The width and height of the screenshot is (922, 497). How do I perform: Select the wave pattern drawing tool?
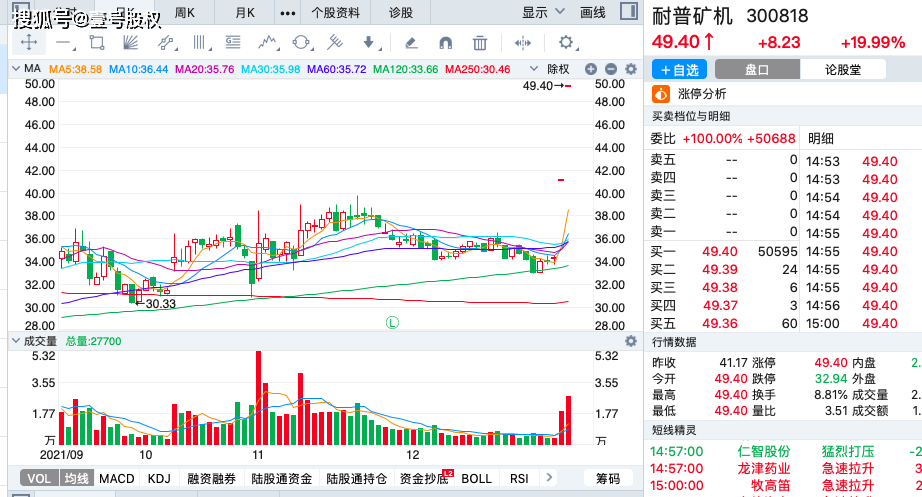(x=268, y=42)
